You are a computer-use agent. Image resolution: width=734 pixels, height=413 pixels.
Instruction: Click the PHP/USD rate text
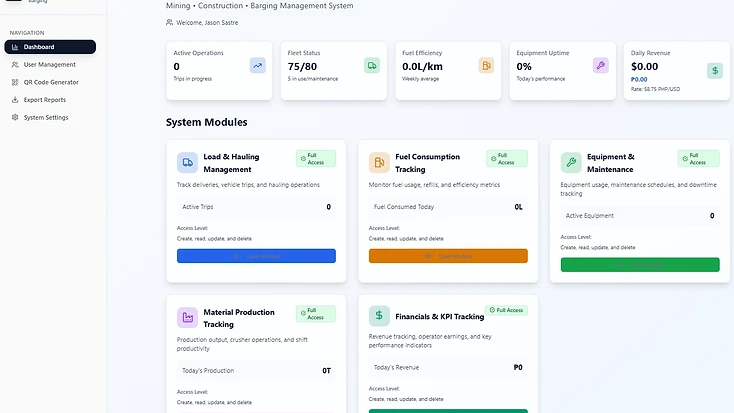tap(655, 89)
